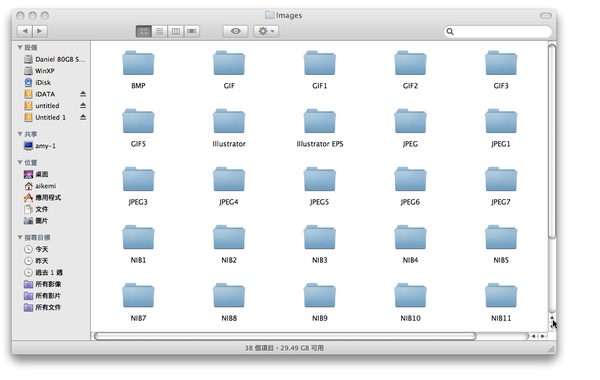This screenshot has width=600, height=380.
Task: Click the horizontal scroll left arrow
Action: (534, 336)
